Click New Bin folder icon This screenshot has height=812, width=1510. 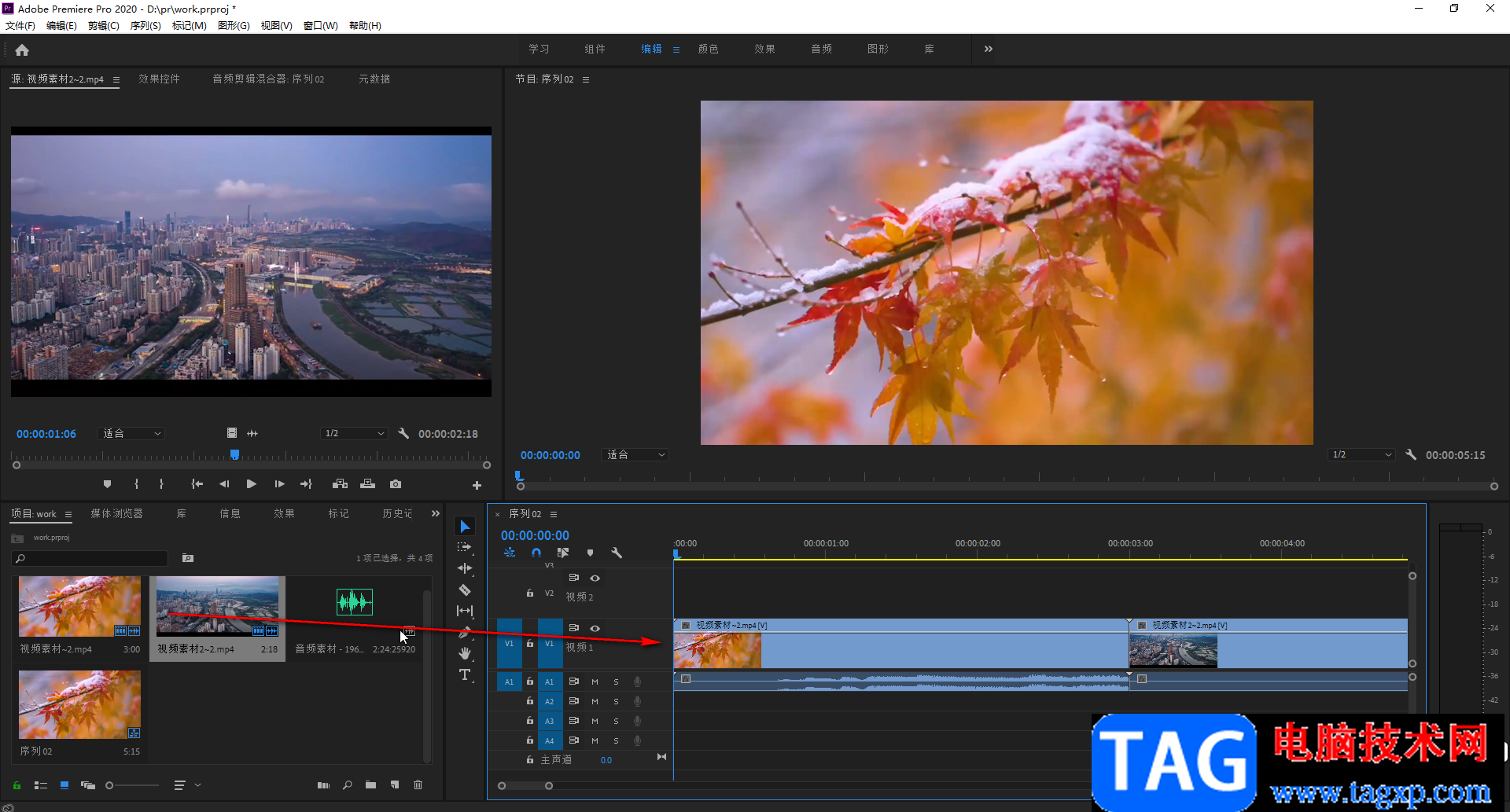coord(370,785)
